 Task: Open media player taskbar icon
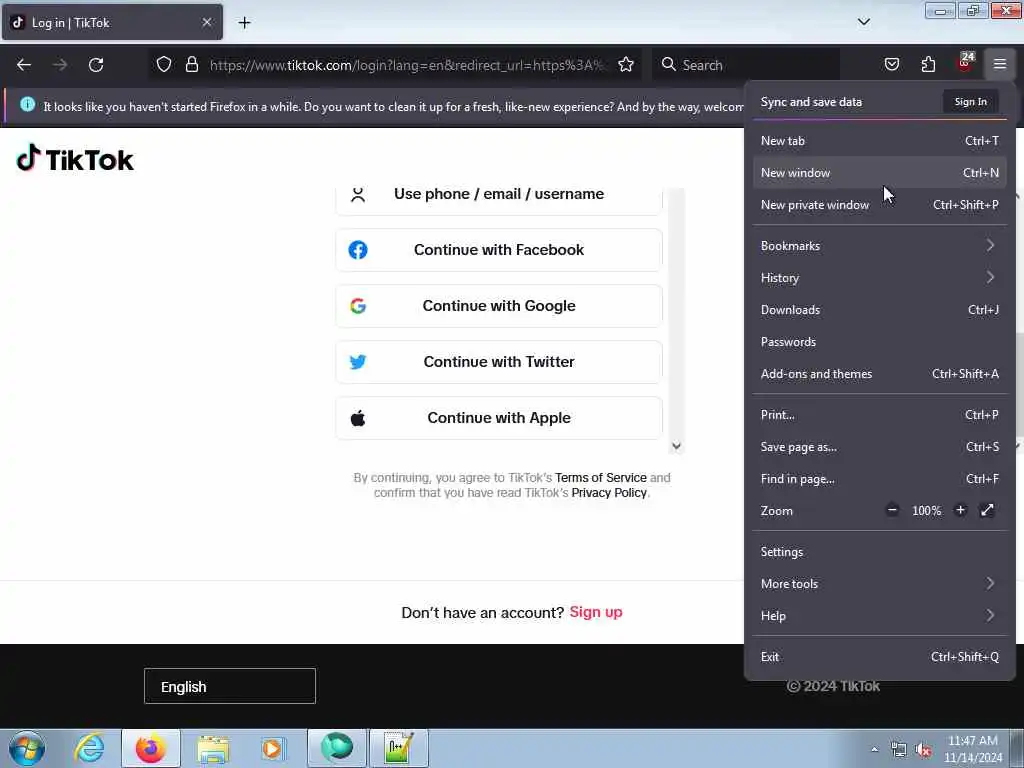(x=273, y=748)
